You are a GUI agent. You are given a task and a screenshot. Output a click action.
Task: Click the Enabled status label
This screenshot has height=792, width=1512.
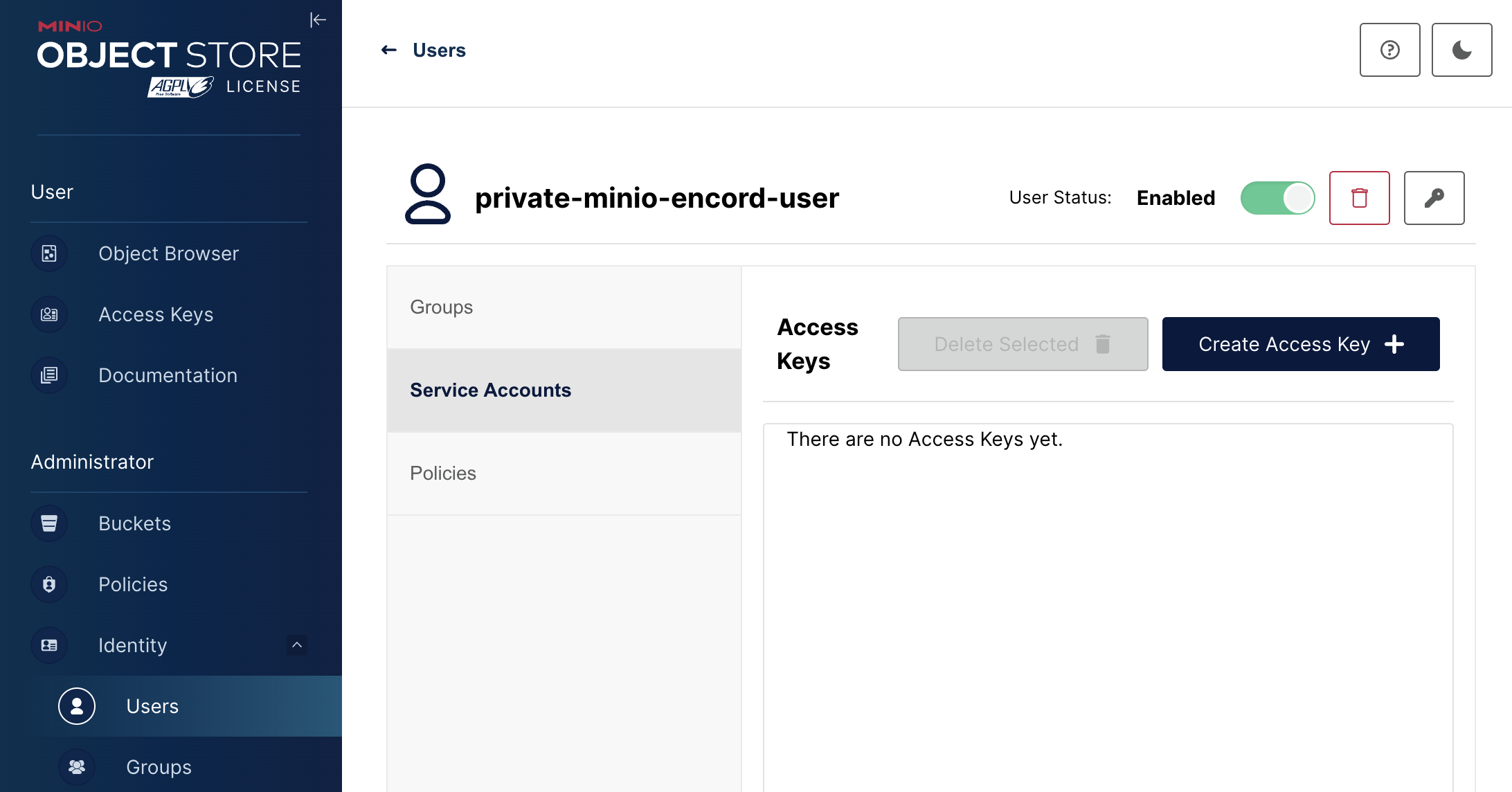(x=1176, y=198)
